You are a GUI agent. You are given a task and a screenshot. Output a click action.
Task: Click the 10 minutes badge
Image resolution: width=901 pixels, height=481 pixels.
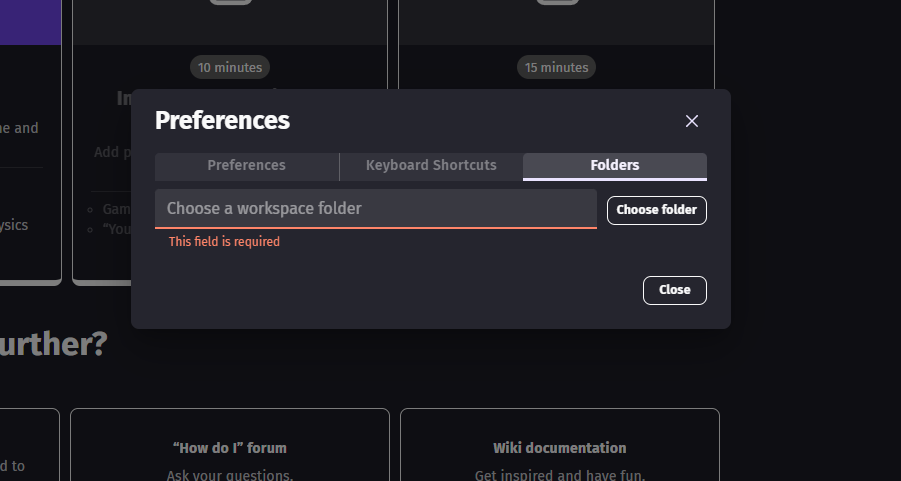pyautogui.click(x=230, y=67)
